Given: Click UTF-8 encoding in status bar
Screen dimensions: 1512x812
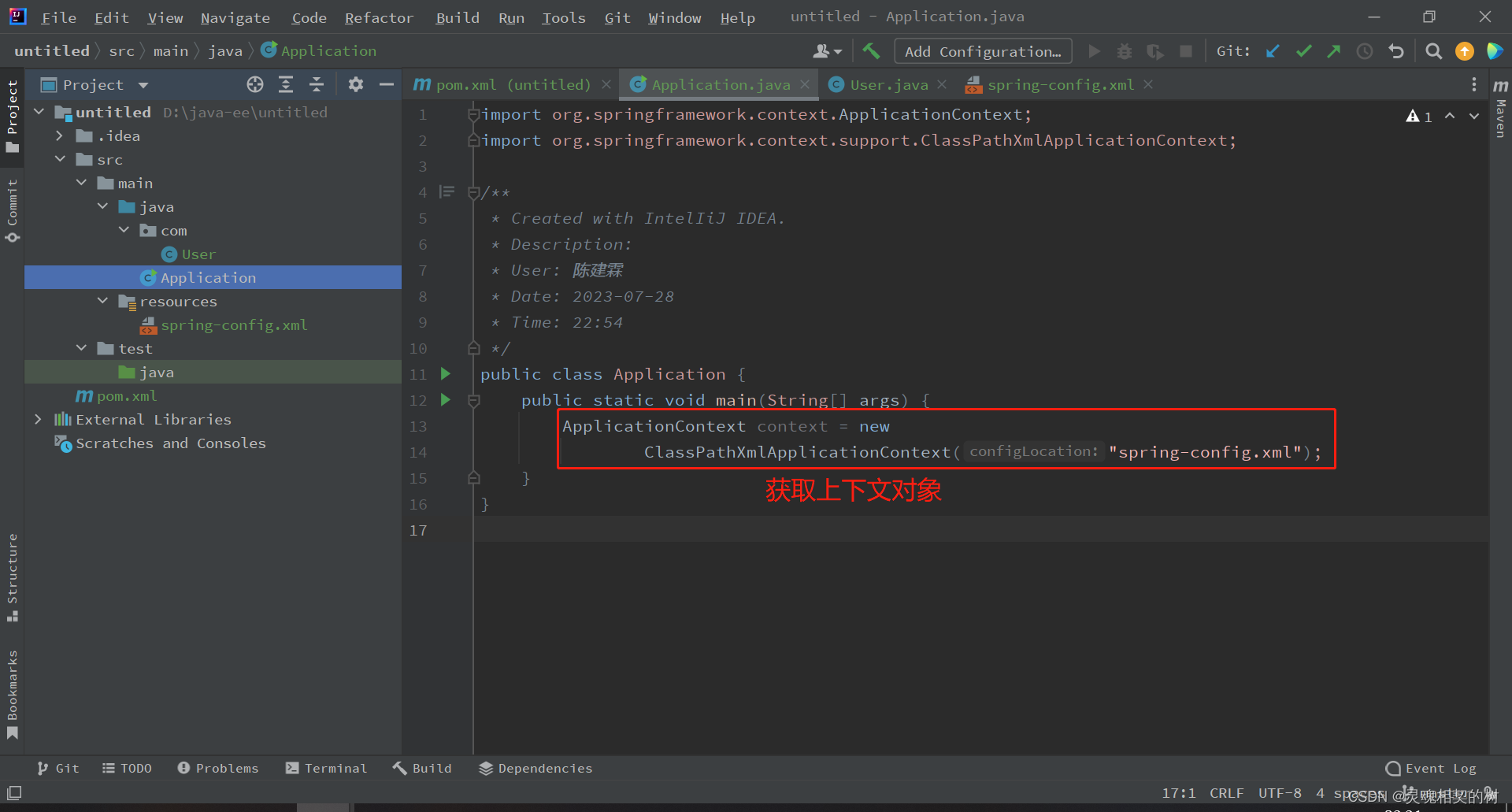Looking at the screenshot, I should click(1280, 793).
